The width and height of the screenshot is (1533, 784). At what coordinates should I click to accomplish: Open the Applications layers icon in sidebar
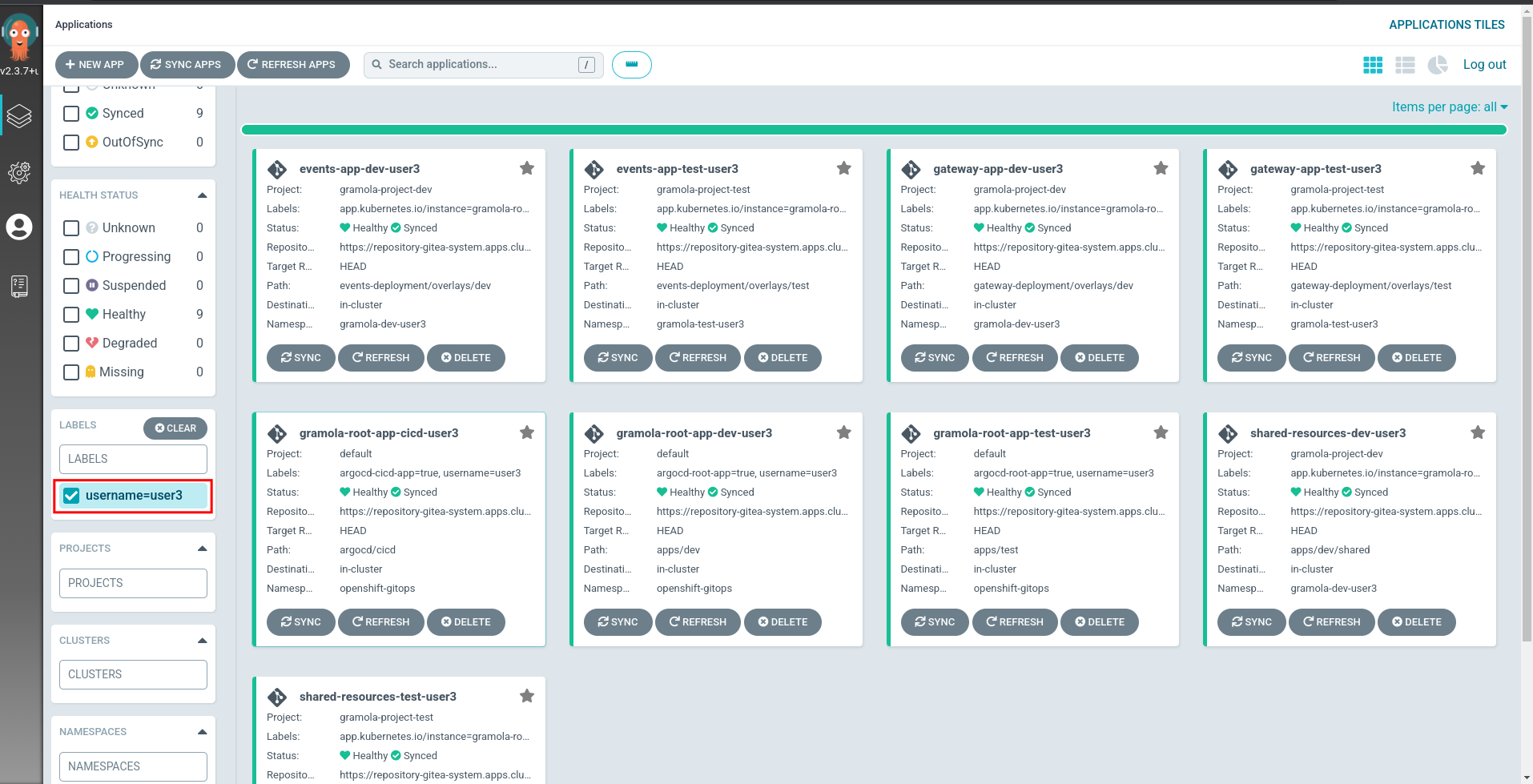tap(19, 116)
